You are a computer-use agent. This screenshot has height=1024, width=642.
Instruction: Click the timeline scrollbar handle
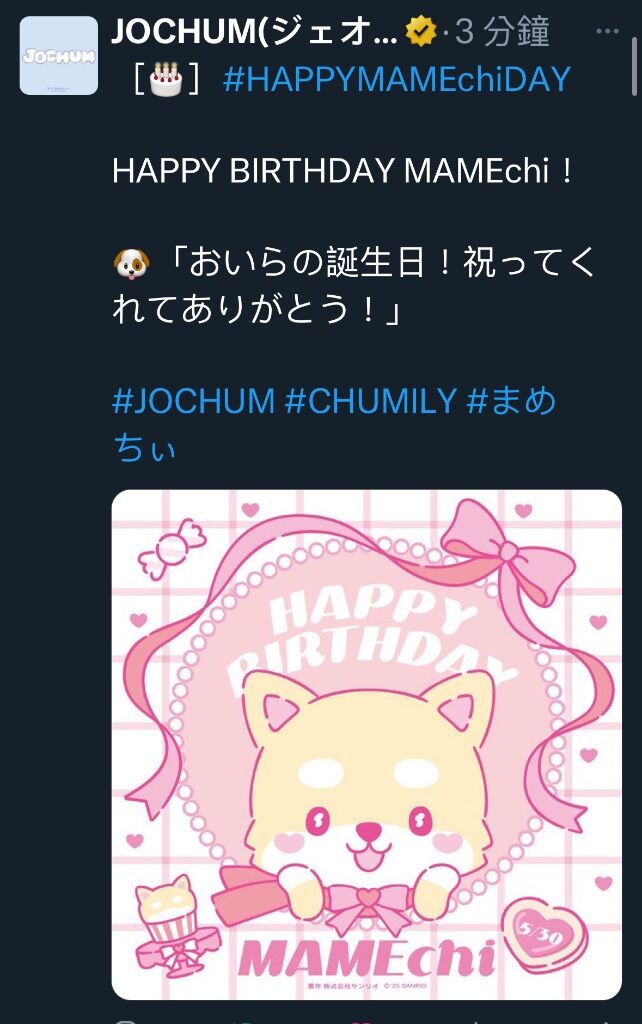[634, 65]
